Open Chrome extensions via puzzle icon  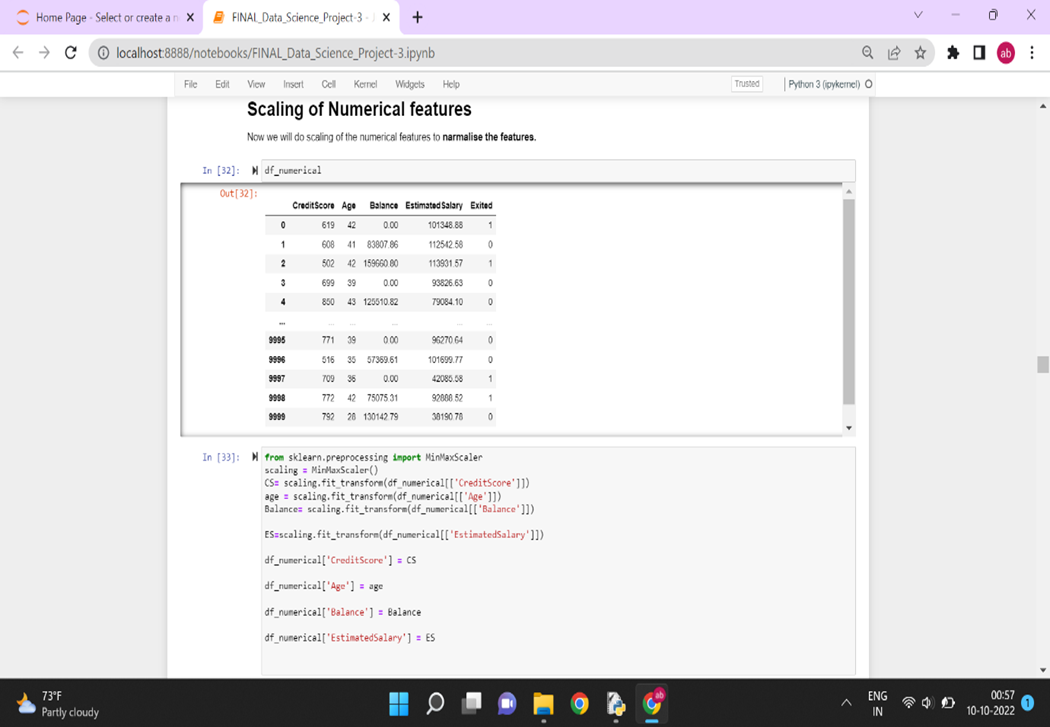click(953, 51)
